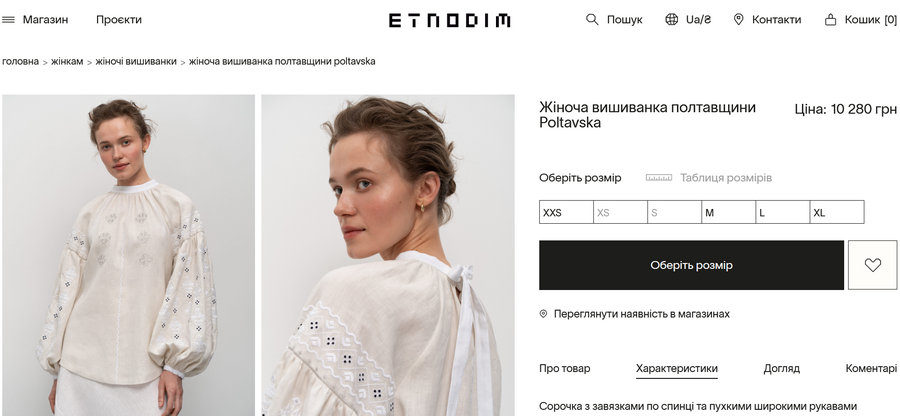Switch to the Догляд tab
900x416 pixels.
pyautogui.click(x=781, y=368)
